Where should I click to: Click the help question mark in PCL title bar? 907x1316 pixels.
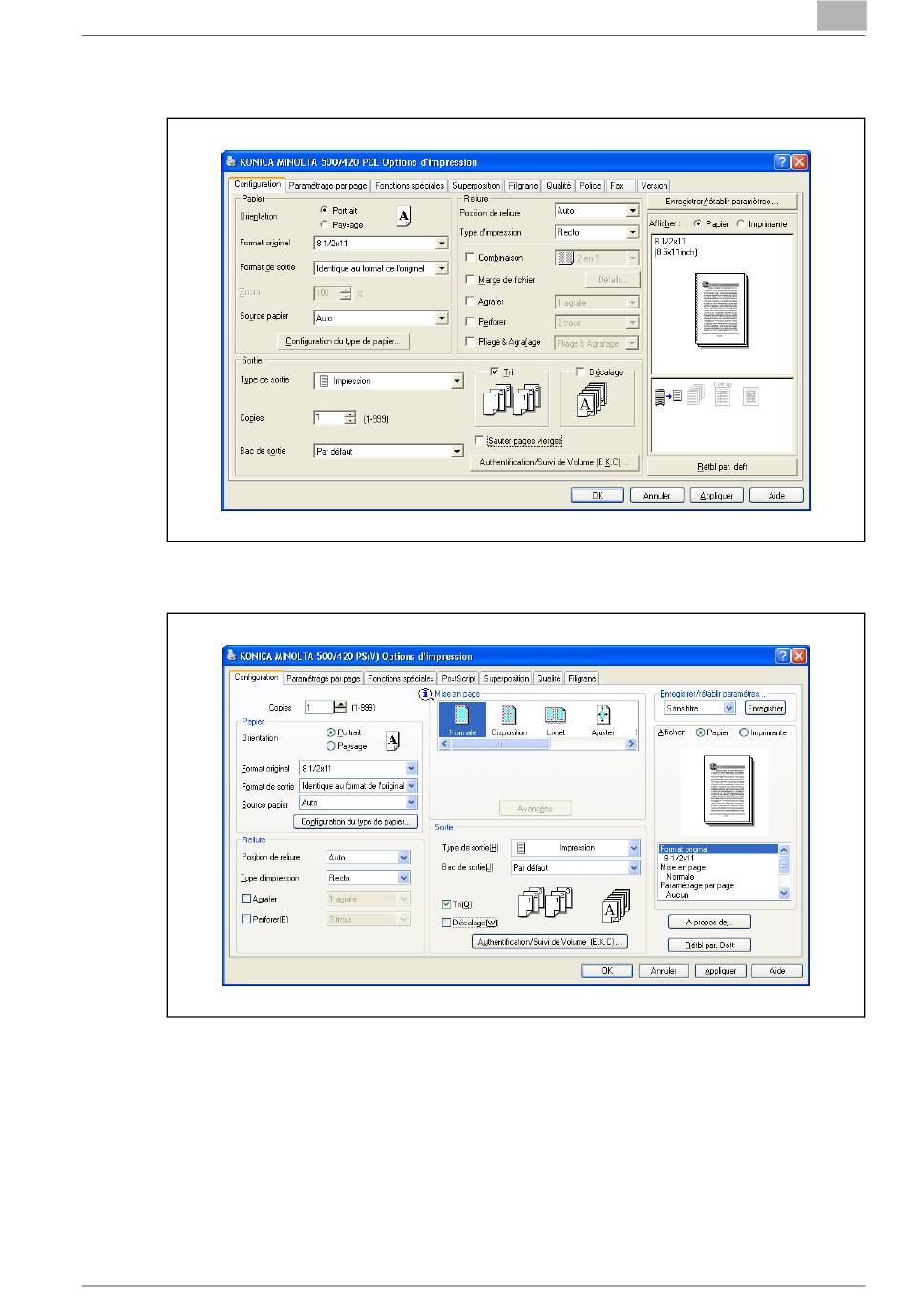(782, 162)
